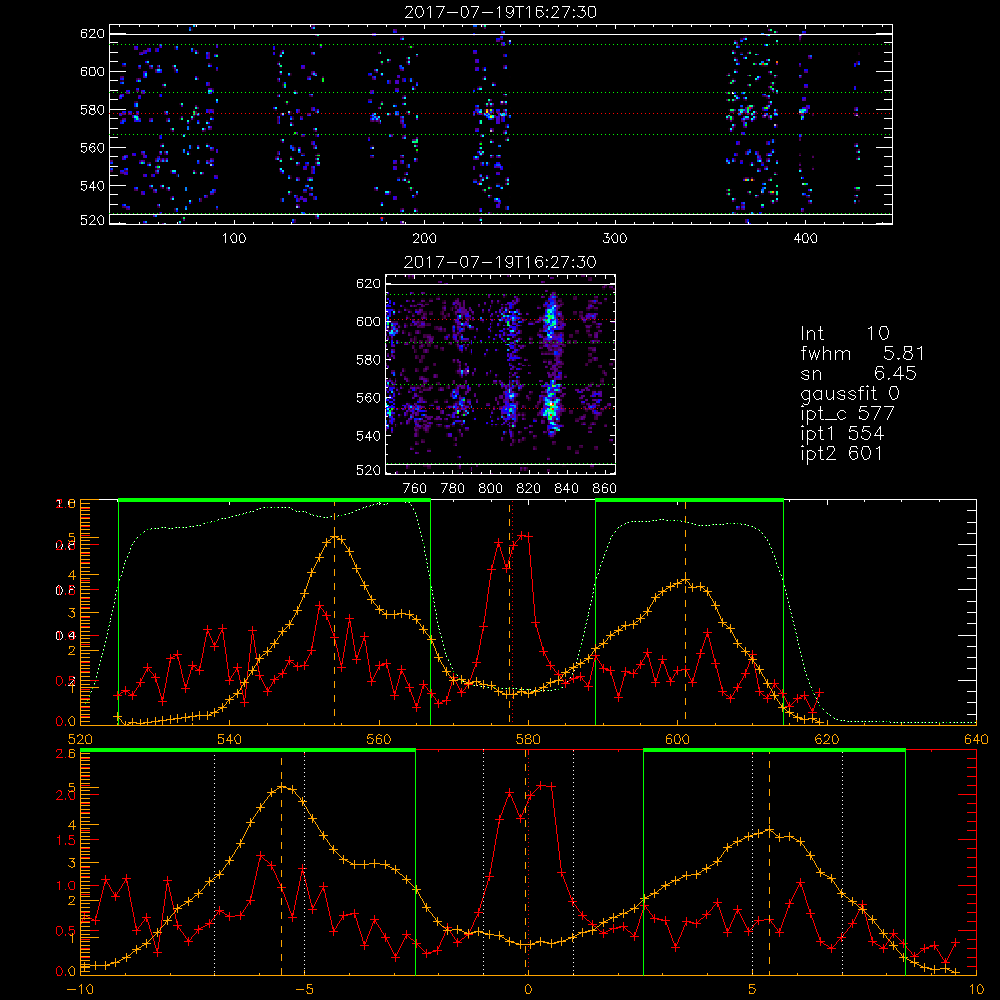Click x-axis label 100 of top image
Screen dimensions: 1000x1000
(234, 239)
